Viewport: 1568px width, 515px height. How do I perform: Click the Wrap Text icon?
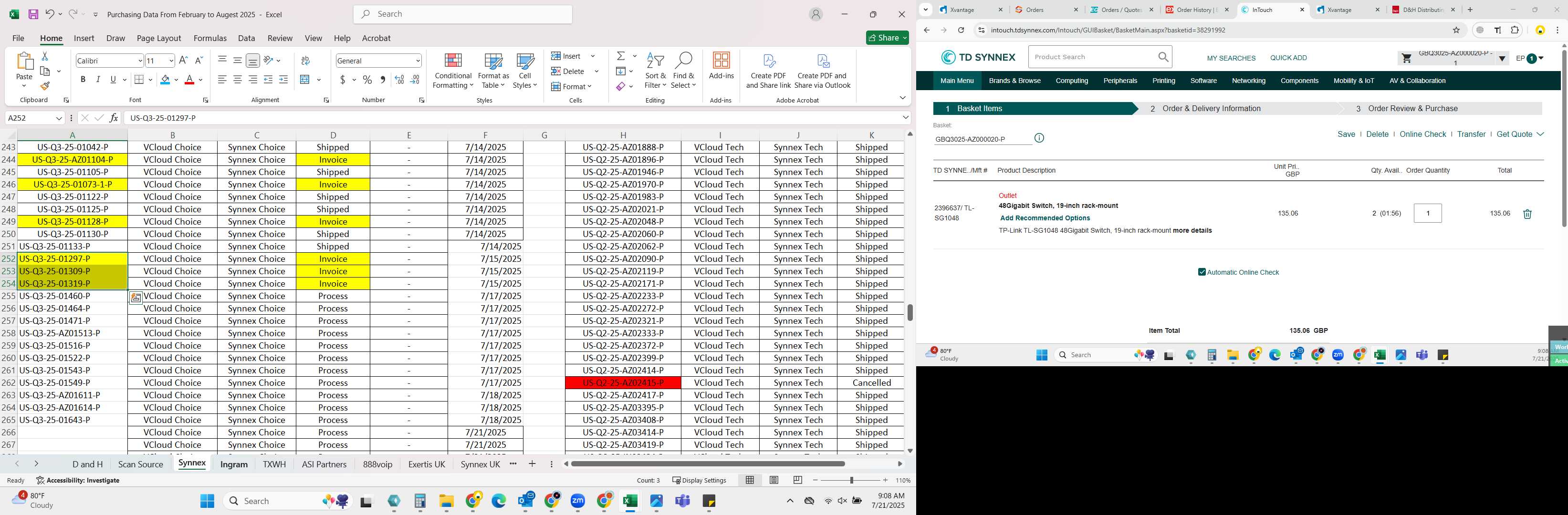(305, 60)
